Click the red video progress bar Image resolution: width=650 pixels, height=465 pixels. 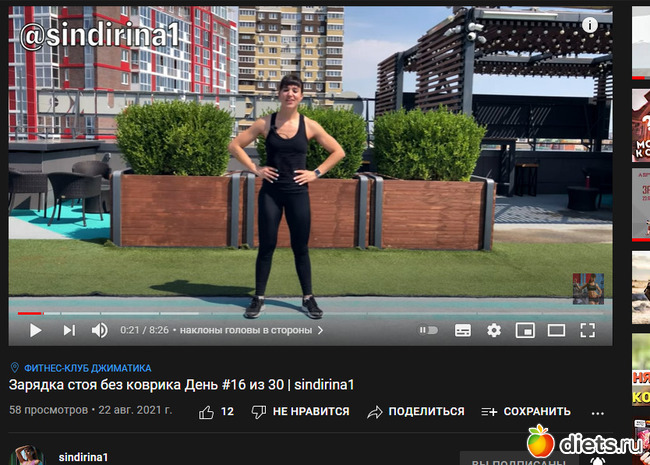click(x=29, y=313)
